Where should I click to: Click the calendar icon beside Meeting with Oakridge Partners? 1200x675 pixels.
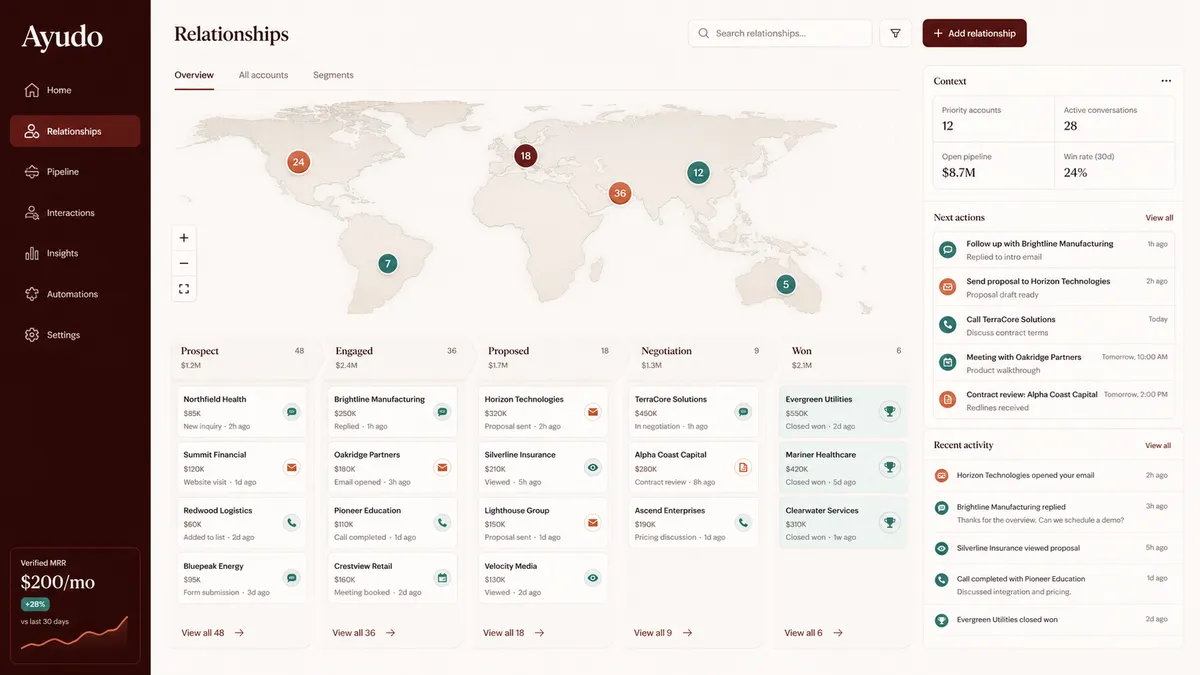point(947,362)
